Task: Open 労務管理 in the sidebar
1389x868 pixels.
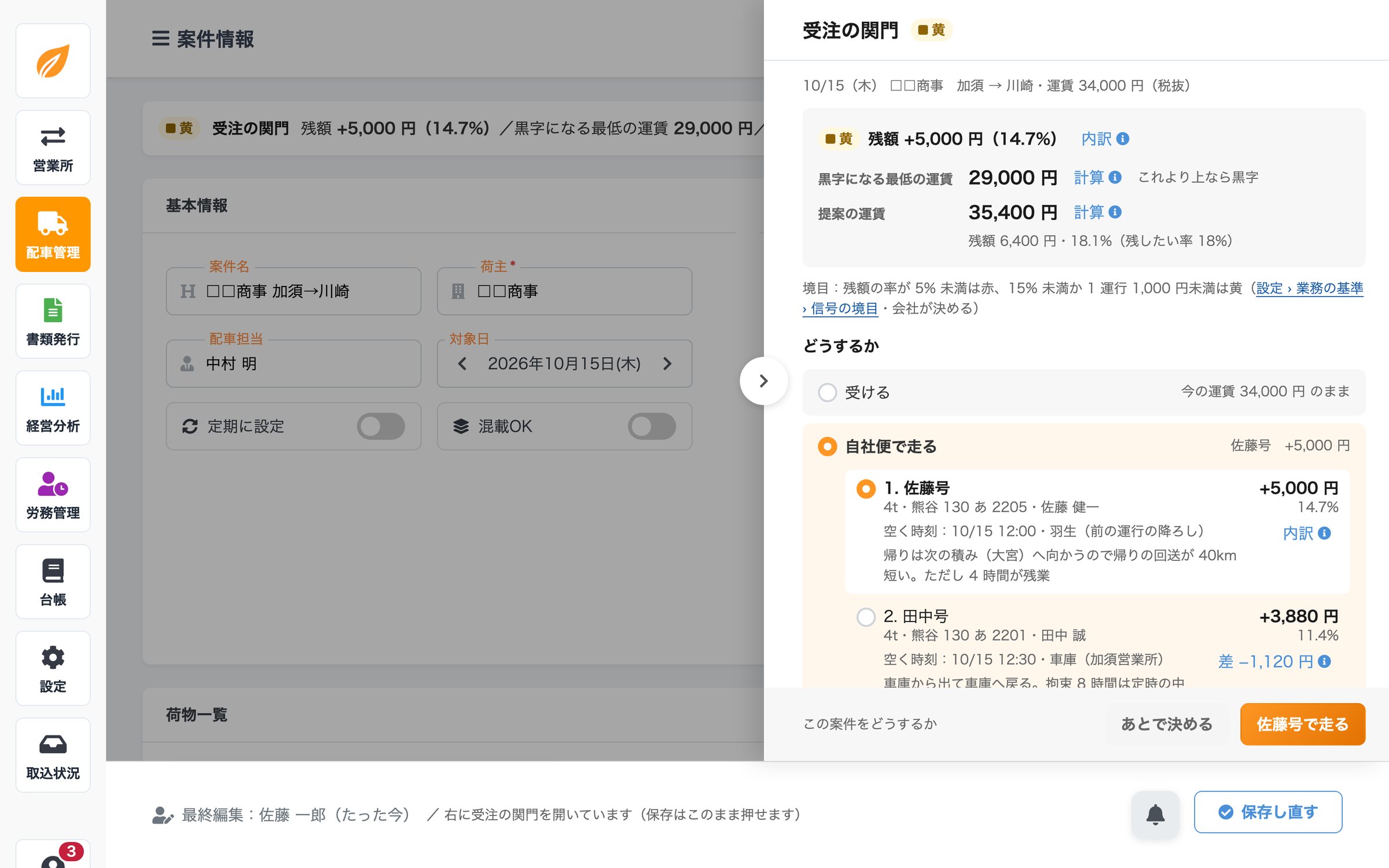Action: 53,495
